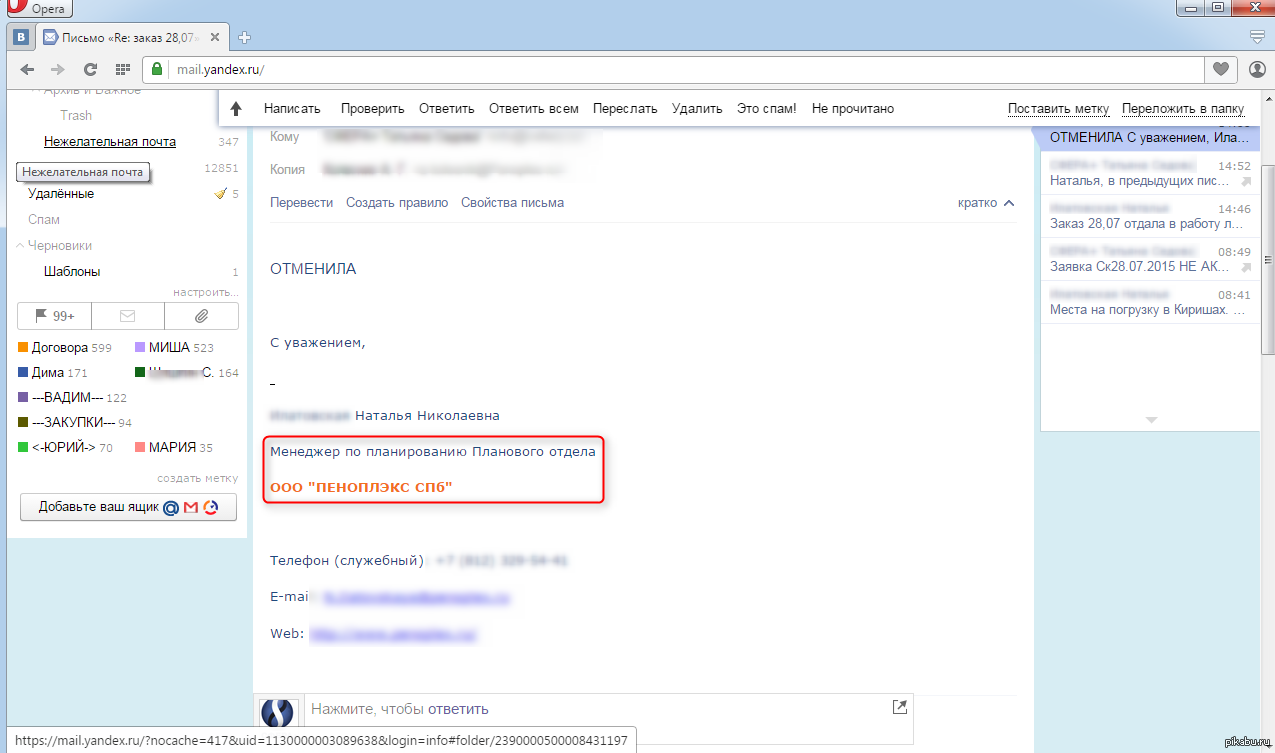Open the Создать правило link
This screenshot has height=753, width=1275.
[x=396, y=202]
